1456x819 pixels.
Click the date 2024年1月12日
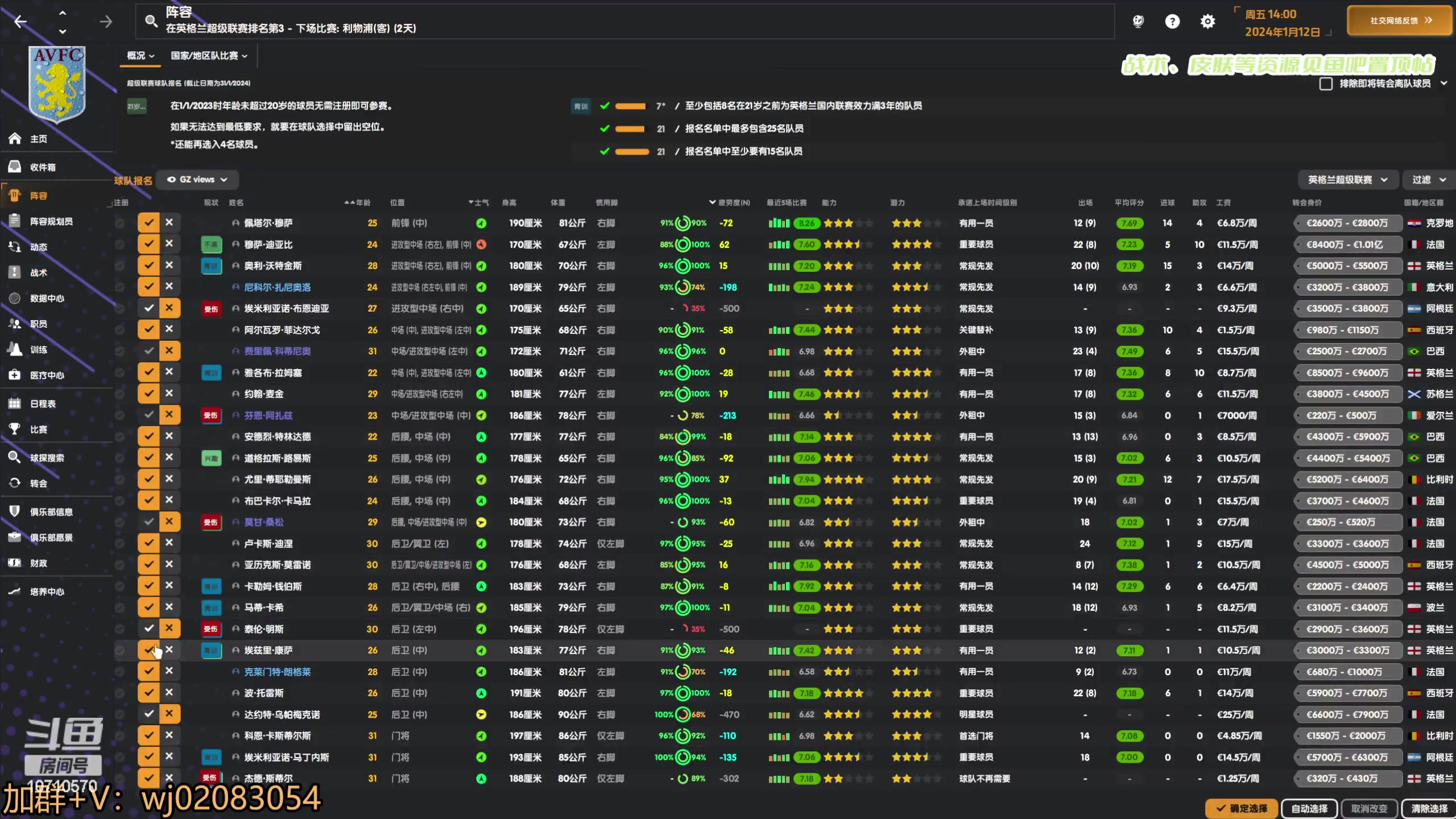coord(1282,32)
